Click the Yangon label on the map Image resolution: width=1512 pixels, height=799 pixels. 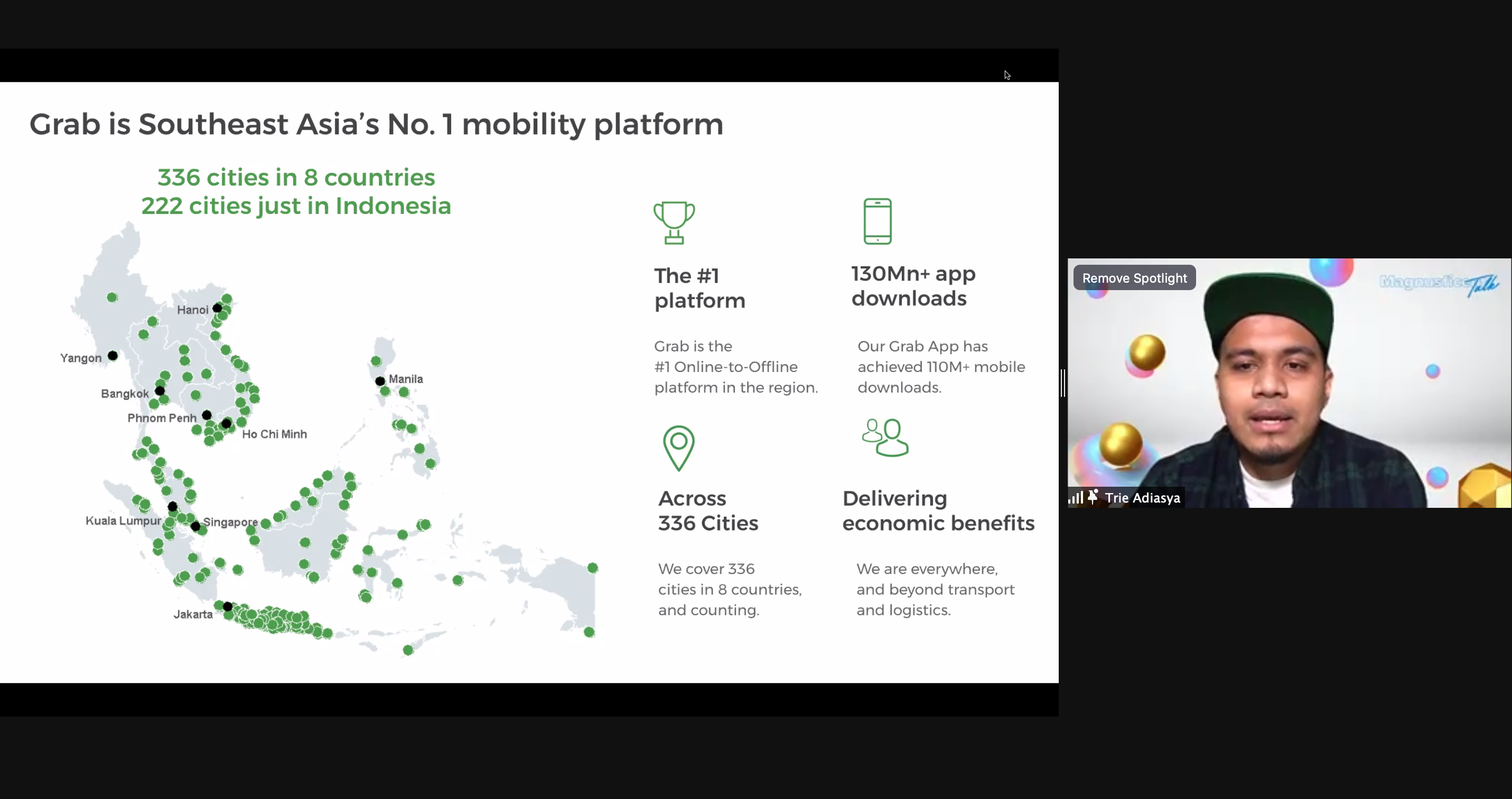coord(81,358)
